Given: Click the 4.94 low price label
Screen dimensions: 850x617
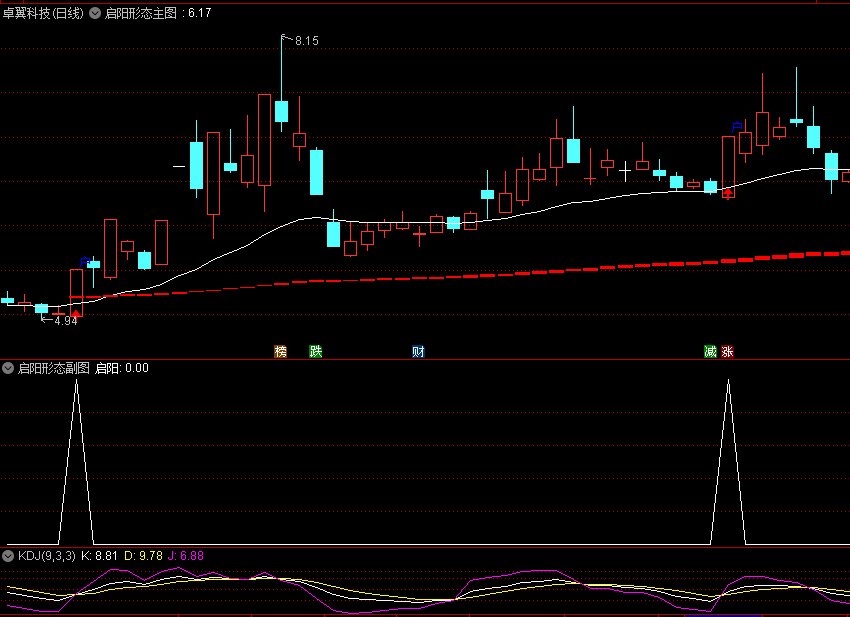Looking at the screenshot, I should (x=66, y=321).
